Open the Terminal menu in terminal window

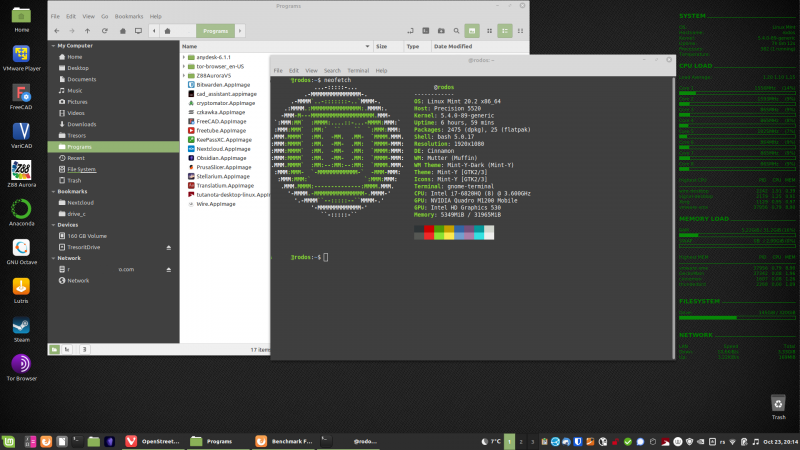pos(358,71)
